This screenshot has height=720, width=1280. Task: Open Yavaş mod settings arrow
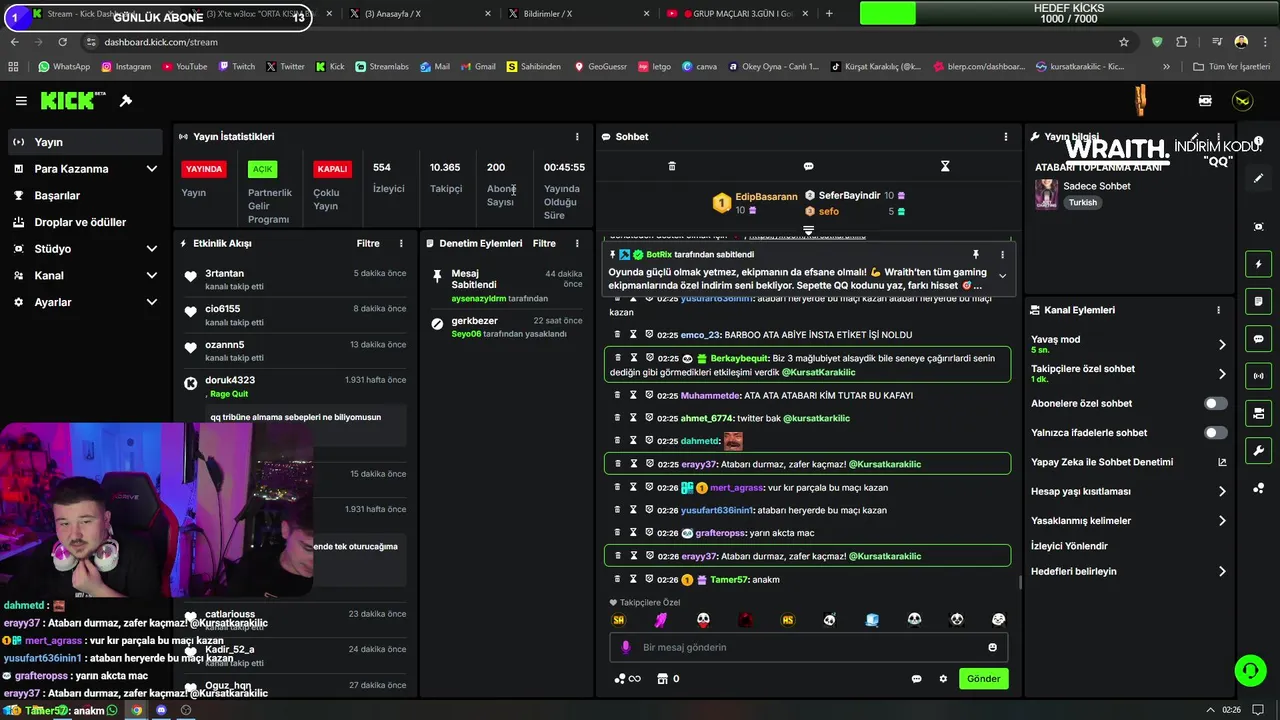1222,344
